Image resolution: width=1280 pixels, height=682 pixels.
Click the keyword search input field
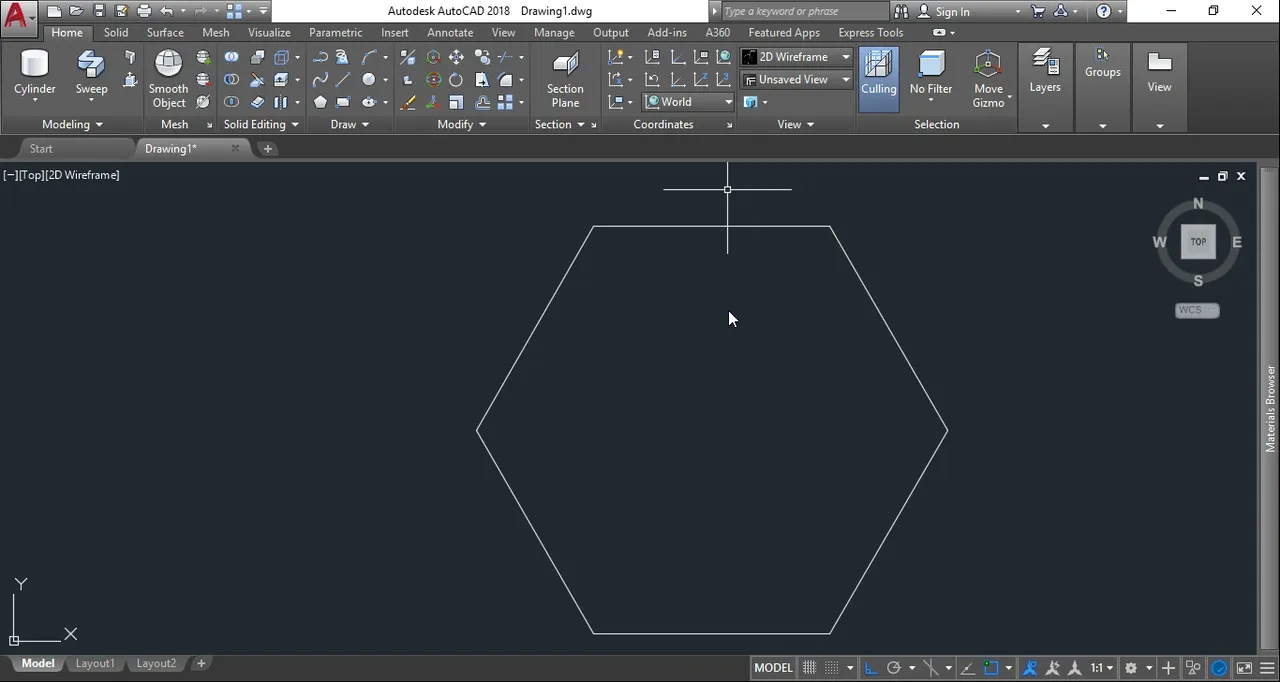(803, 12)
